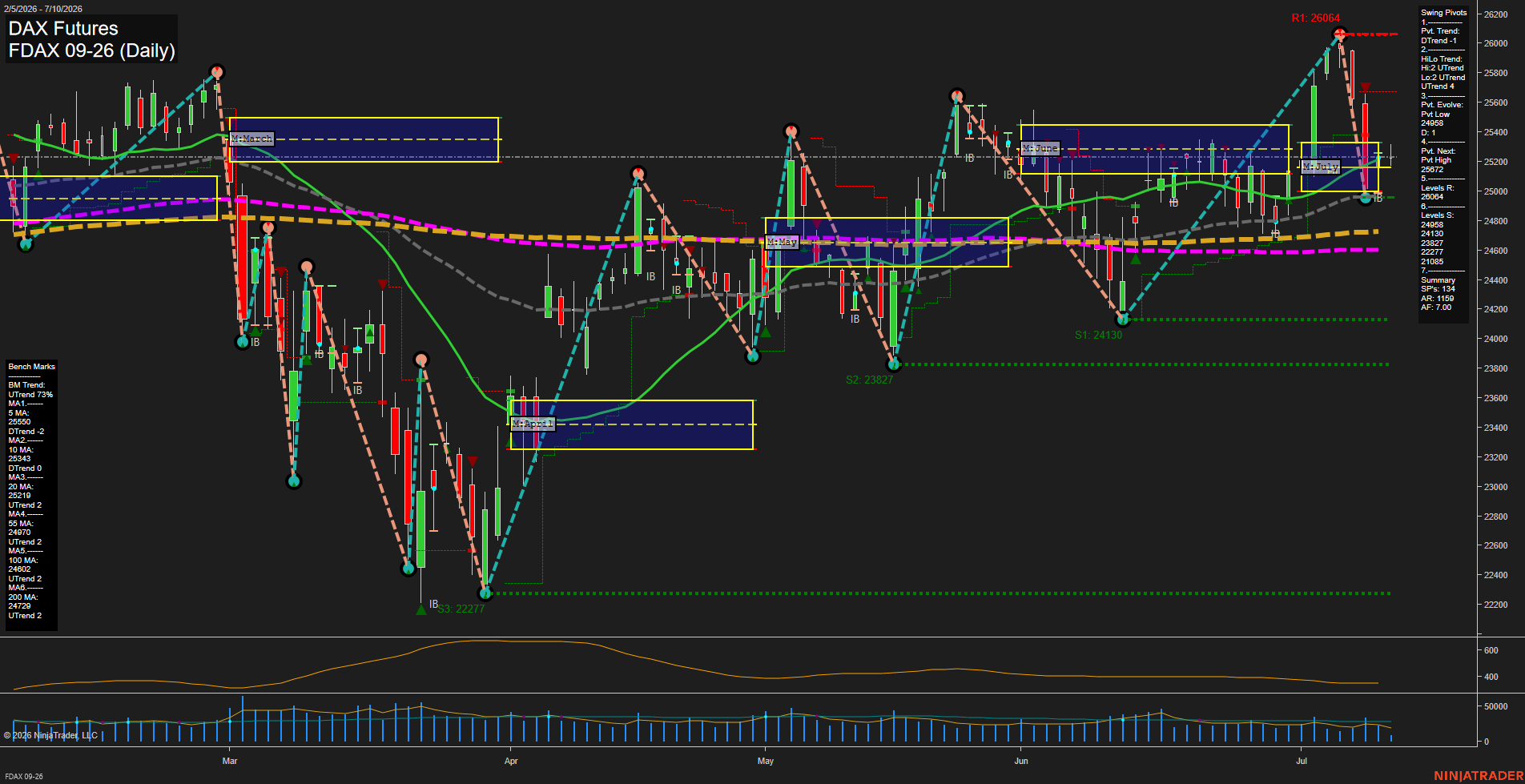
Task: Select the M:June monthly range label
Action: click(1040, 148)
